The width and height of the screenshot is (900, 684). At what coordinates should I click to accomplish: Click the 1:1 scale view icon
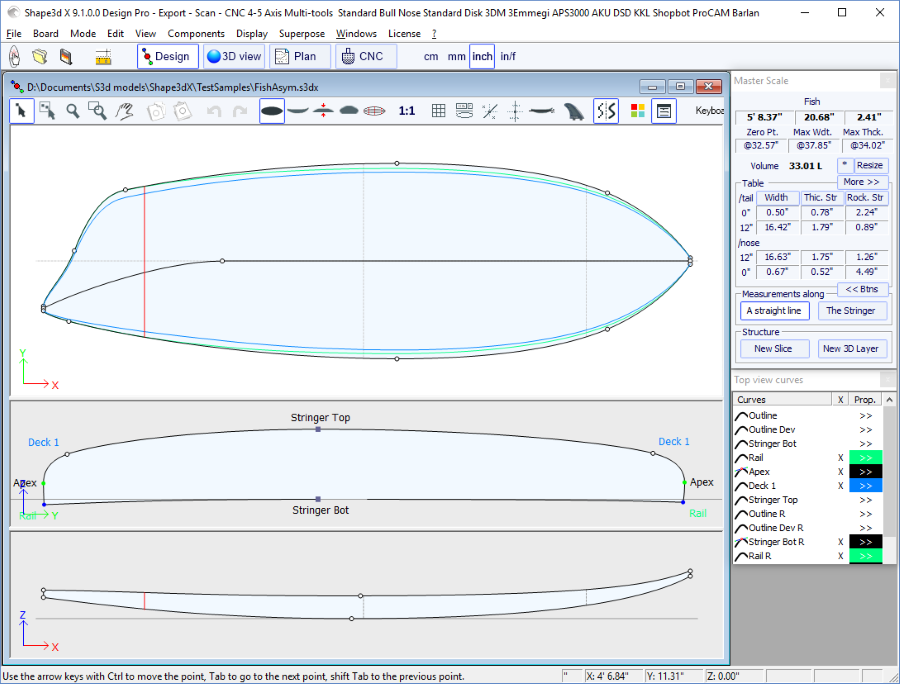(407, 111)
